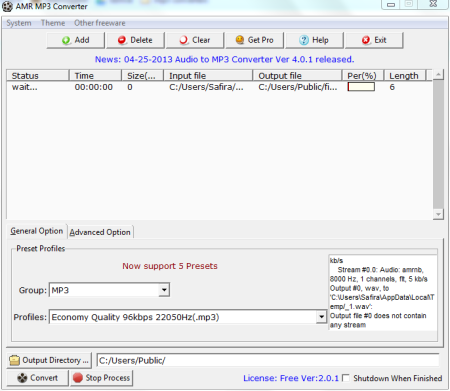Click the file list scroll down arrow
450x391 pixels.
coord(438,214)
